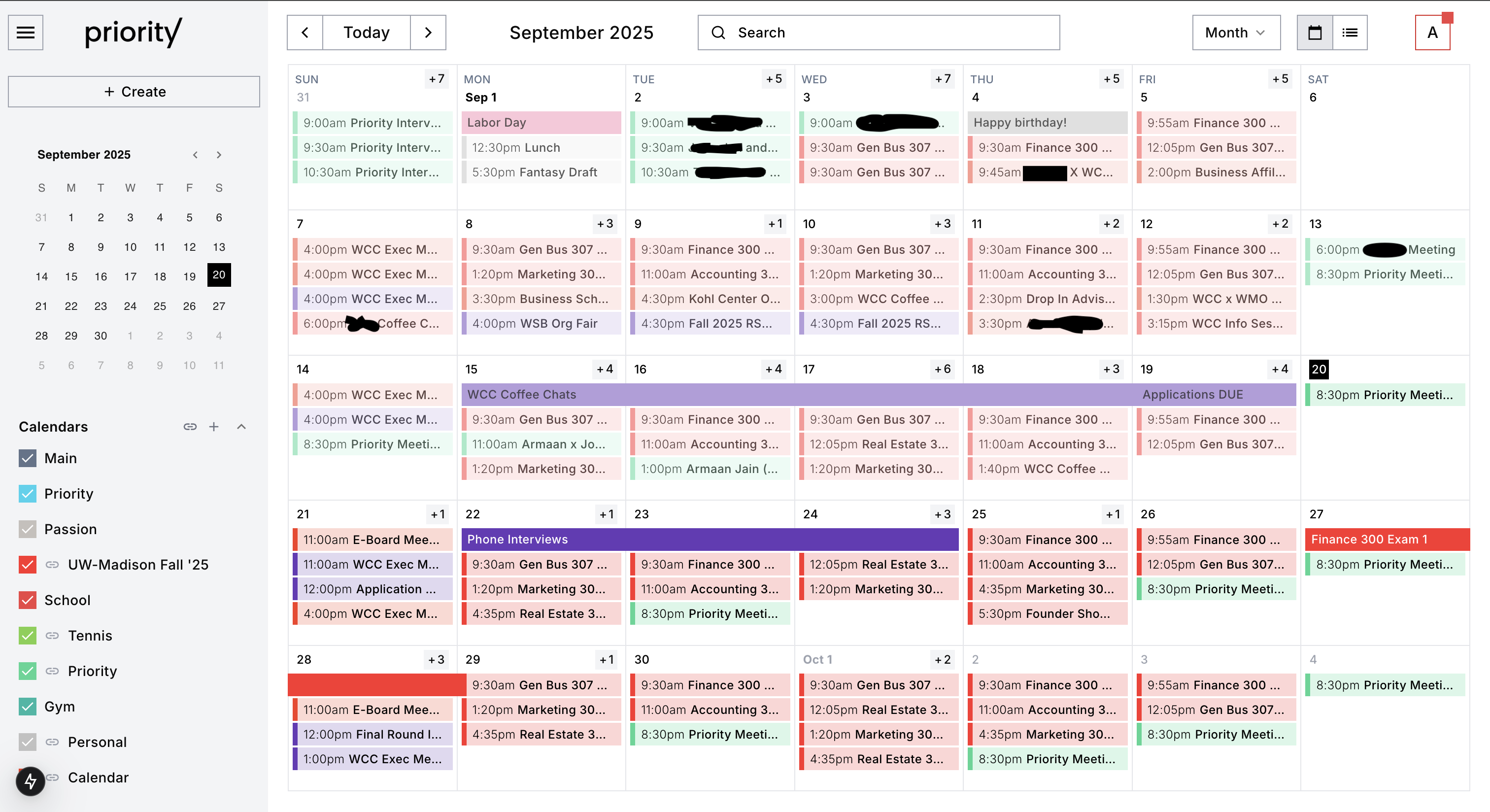
Task: Go to next month with the right arrow
Action: pyautogui.click(x=428, y=33)
